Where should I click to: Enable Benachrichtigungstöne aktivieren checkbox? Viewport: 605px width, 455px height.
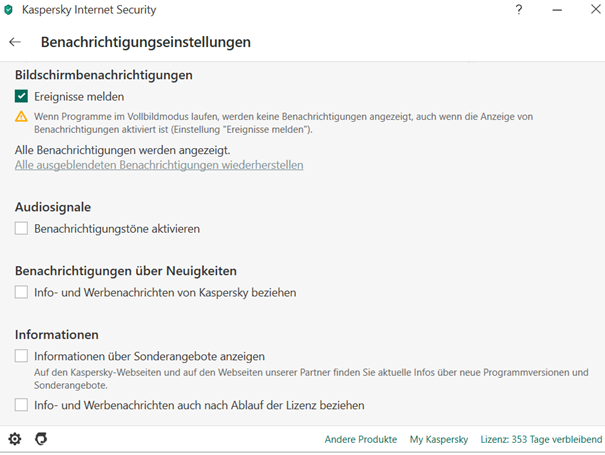(21, 228)
